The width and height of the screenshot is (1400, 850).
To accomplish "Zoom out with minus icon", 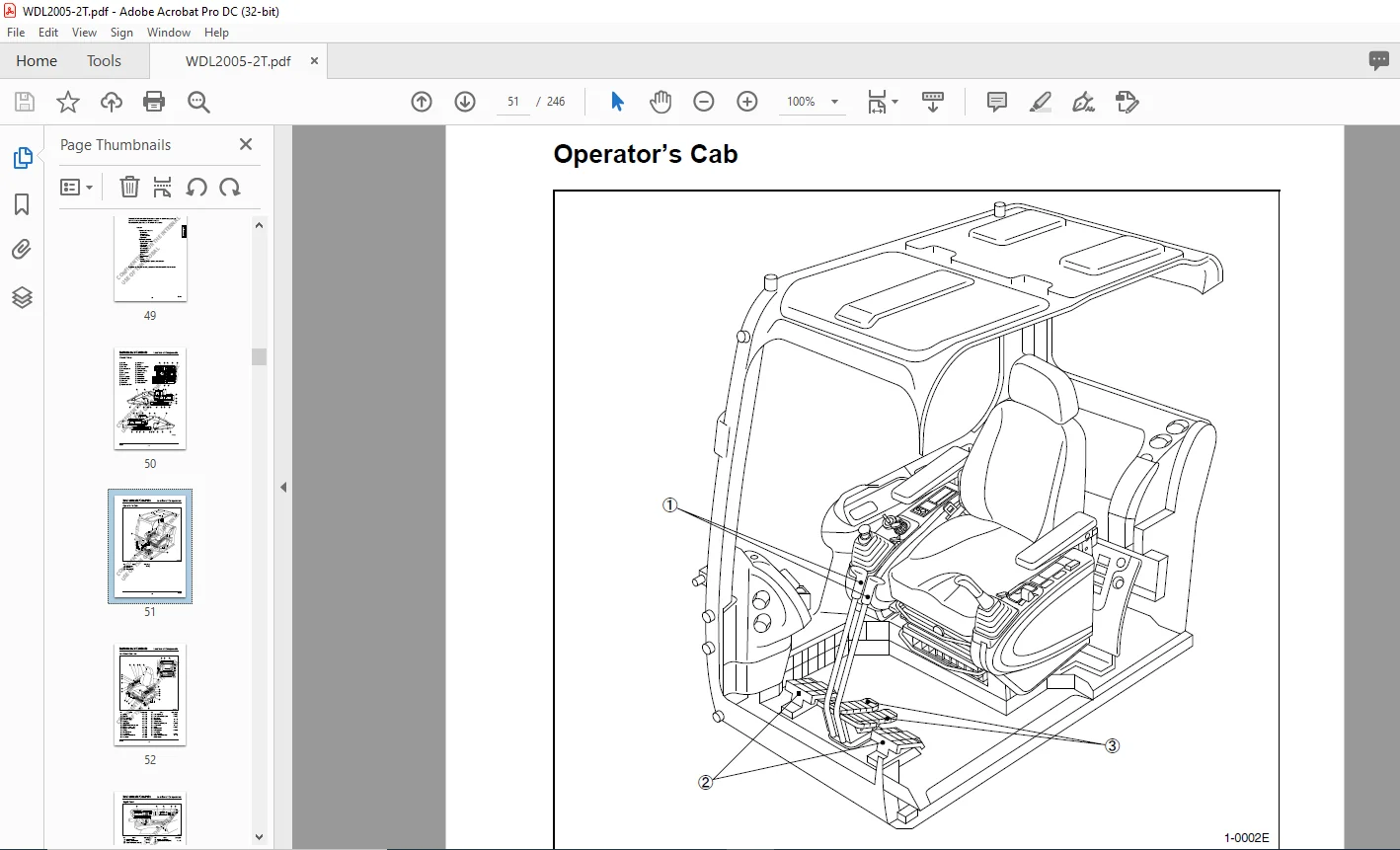I will (x=704, y=102).
